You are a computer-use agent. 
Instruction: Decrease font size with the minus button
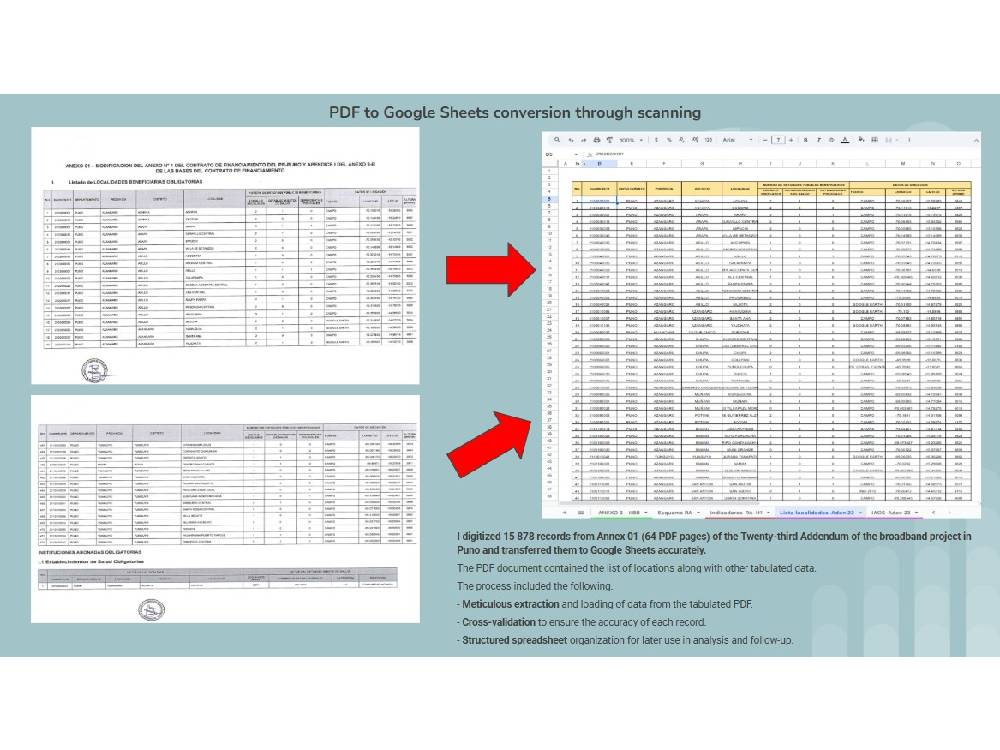click(765, 140)
